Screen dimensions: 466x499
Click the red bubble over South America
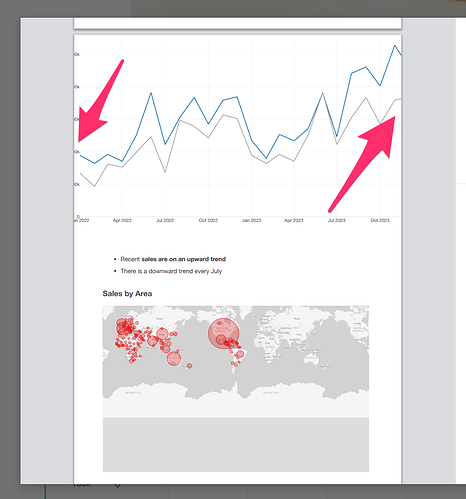click(240, 354)
